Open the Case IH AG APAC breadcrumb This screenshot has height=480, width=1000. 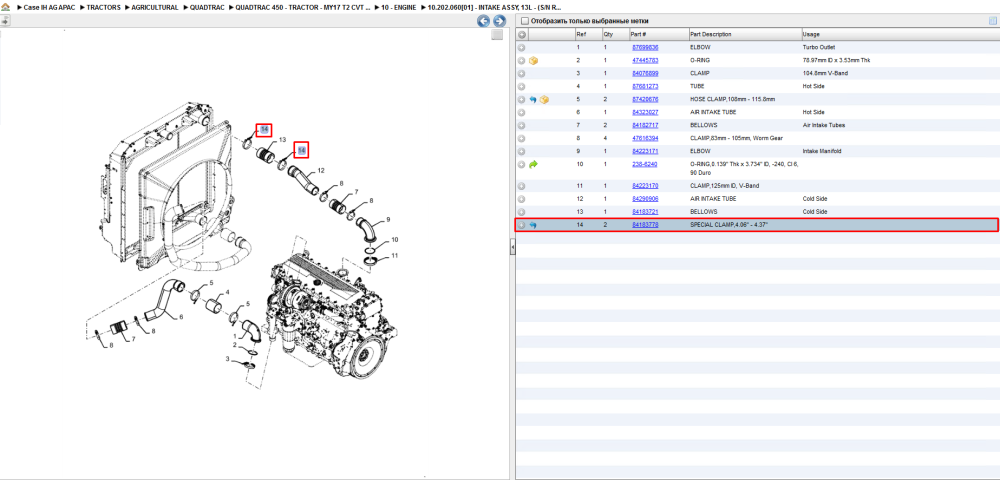49,7
